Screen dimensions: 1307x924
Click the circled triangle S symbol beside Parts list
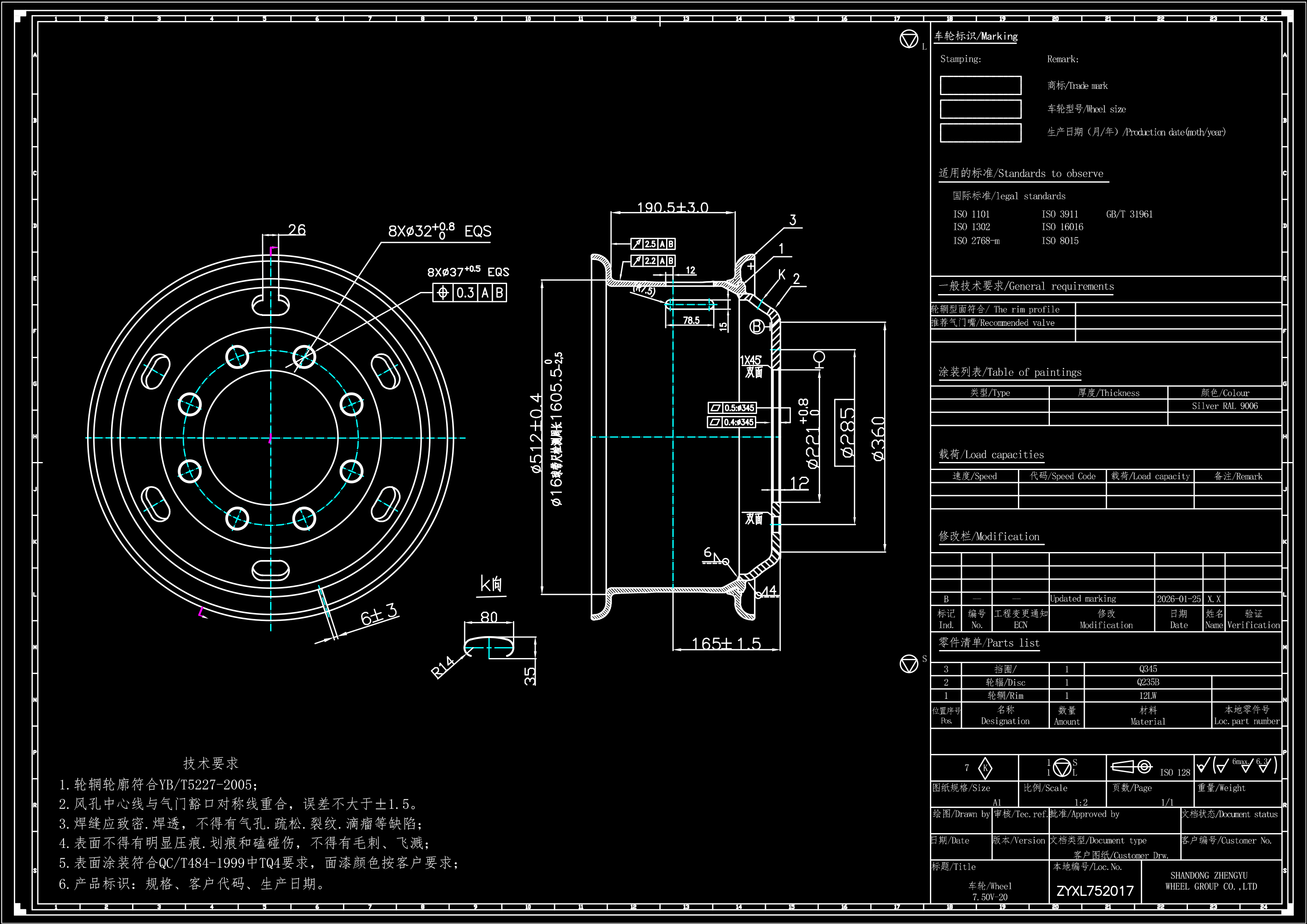coord(909,663)
